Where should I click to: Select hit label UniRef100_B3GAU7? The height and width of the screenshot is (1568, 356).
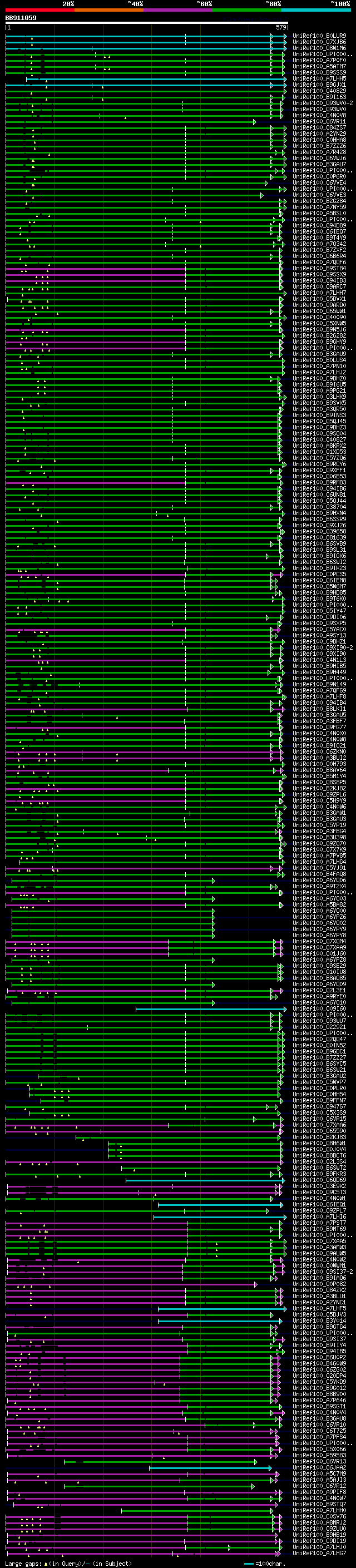pyautogui.click(x=319, y=164)
